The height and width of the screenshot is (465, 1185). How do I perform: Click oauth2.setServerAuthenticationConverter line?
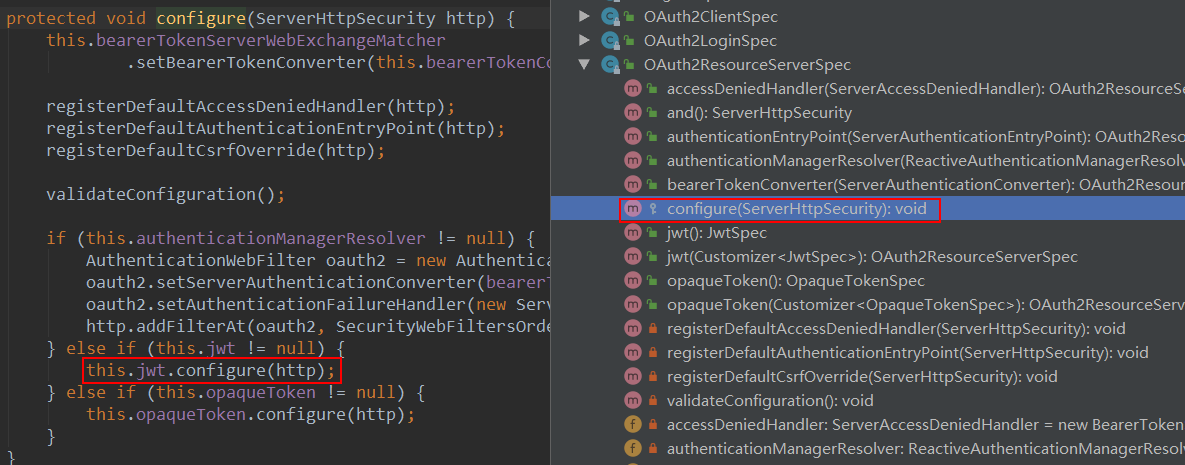pyautogui.click(x=317, y=283)
